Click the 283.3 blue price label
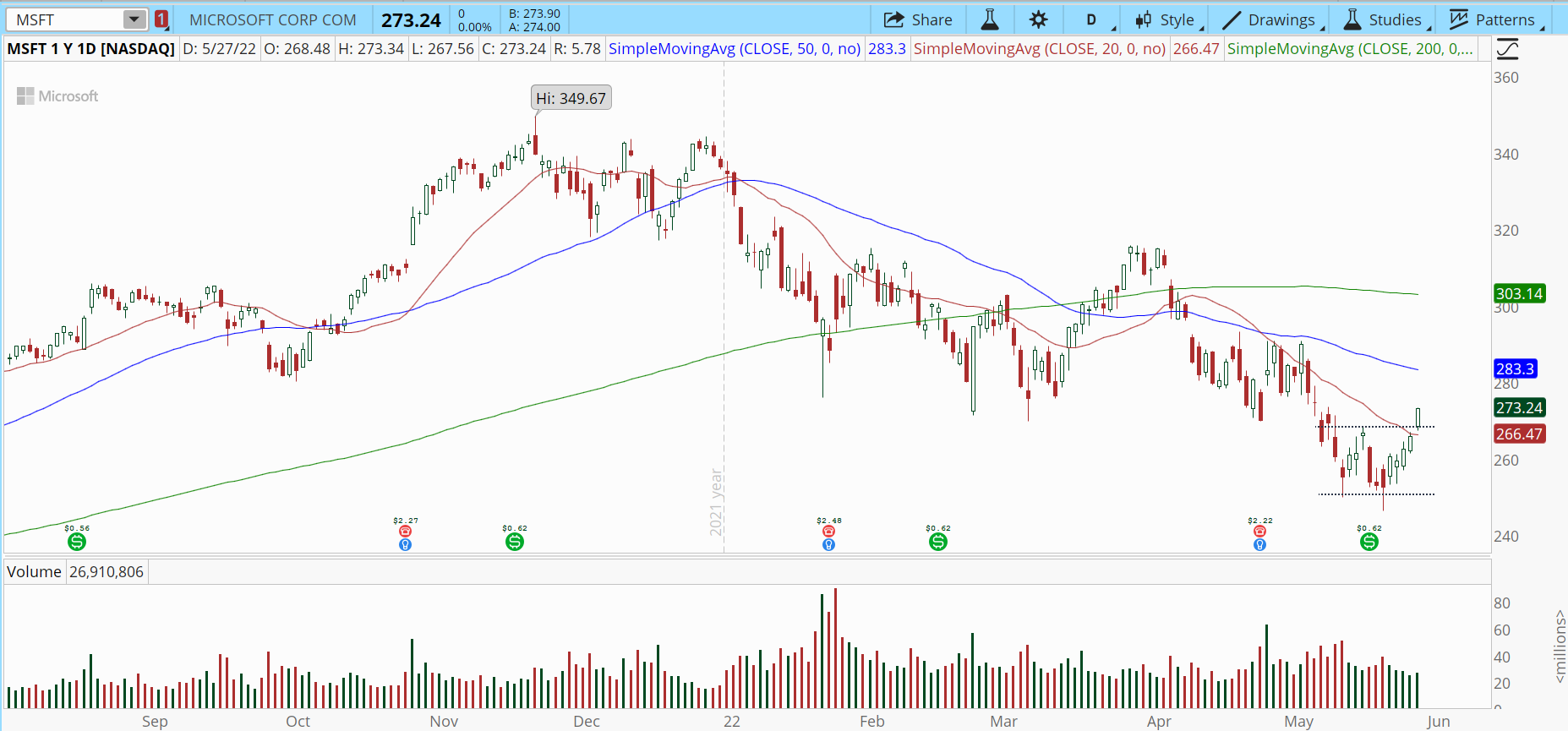 coord(1515,369)
